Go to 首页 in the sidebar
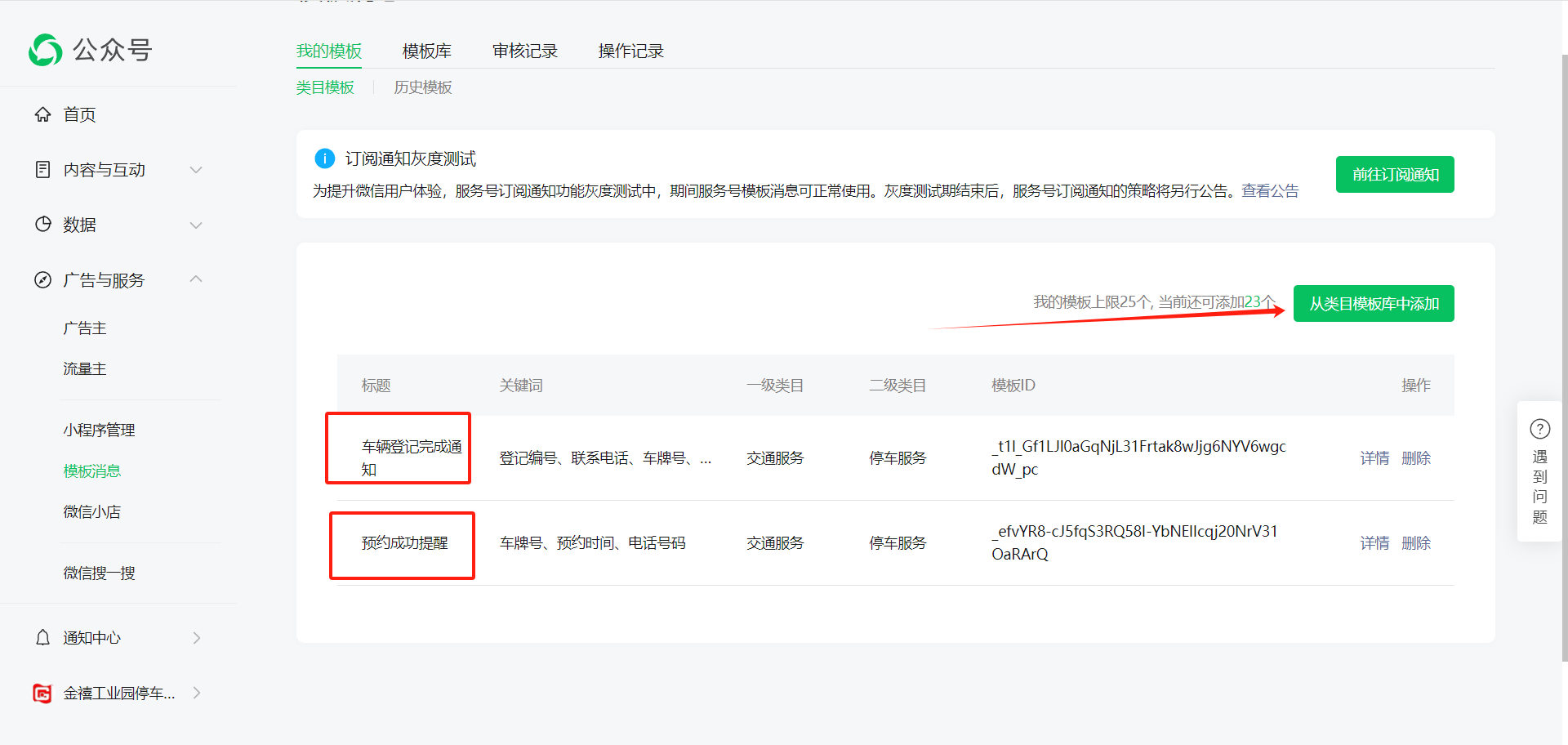 pyautogui.click(x=79, y=114)
